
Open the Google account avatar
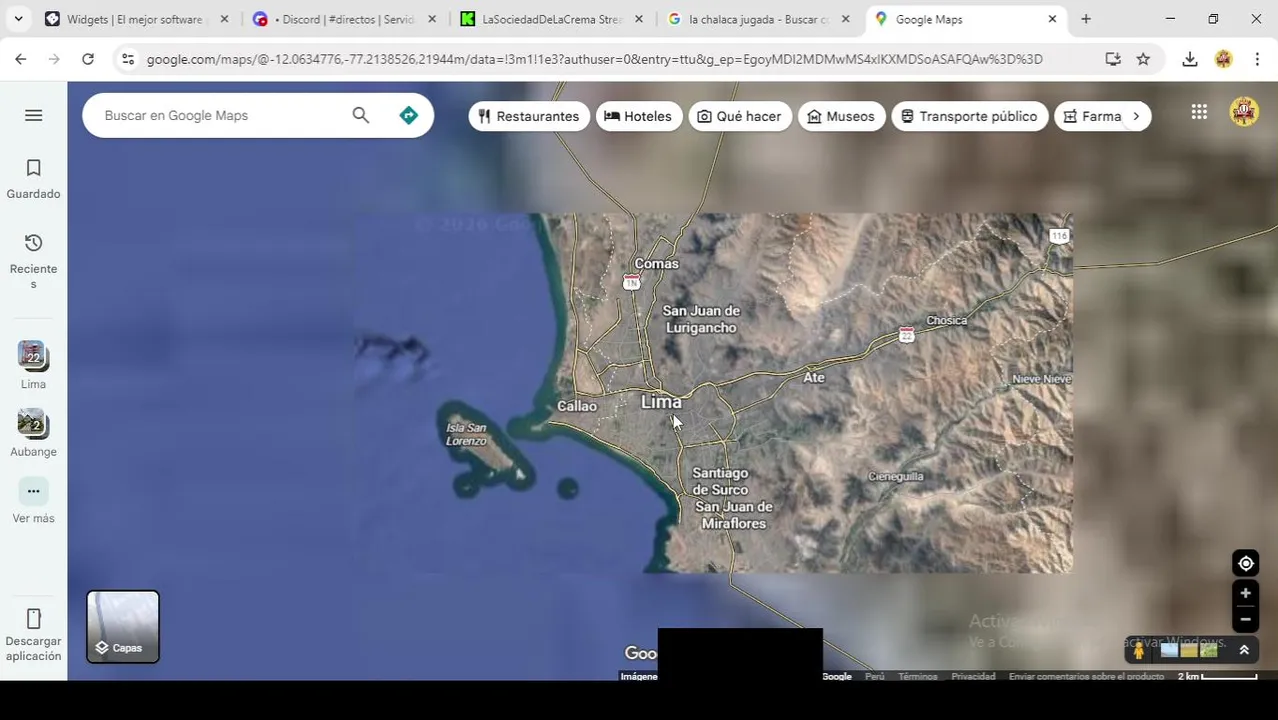point(1244,112)
